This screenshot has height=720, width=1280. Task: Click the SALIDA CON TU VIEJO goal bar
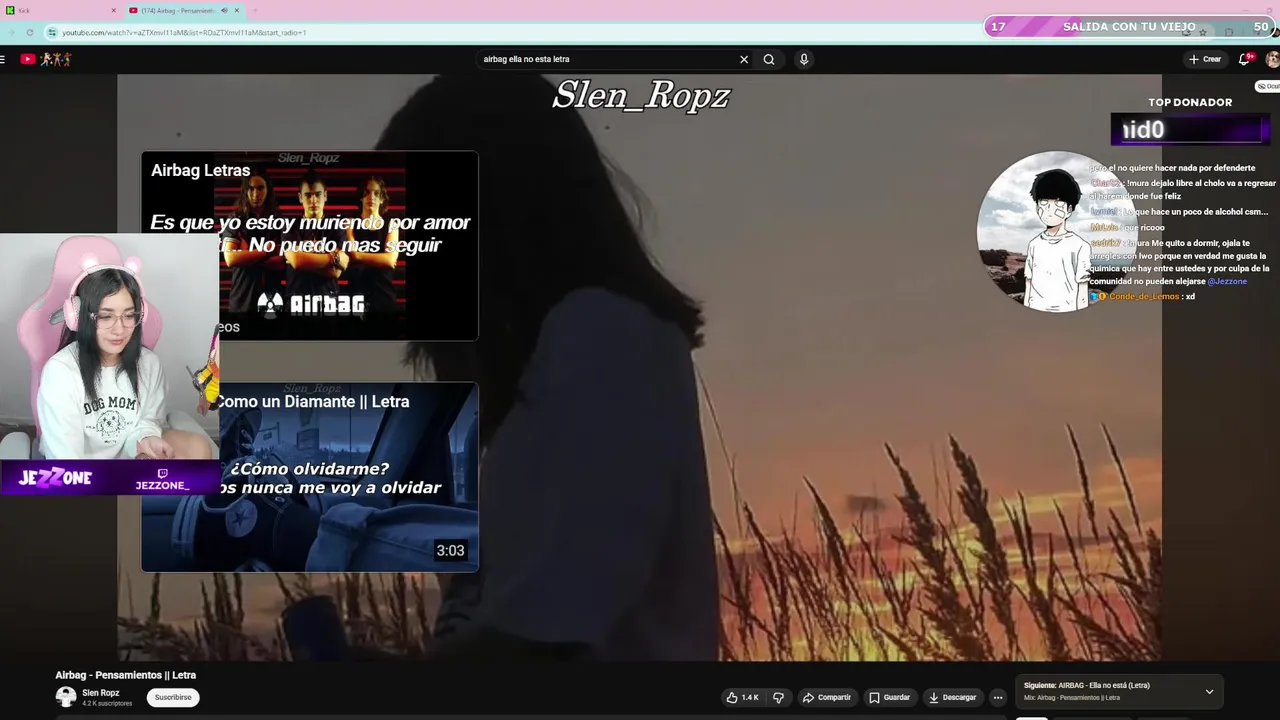click(x=1130, y=27)
